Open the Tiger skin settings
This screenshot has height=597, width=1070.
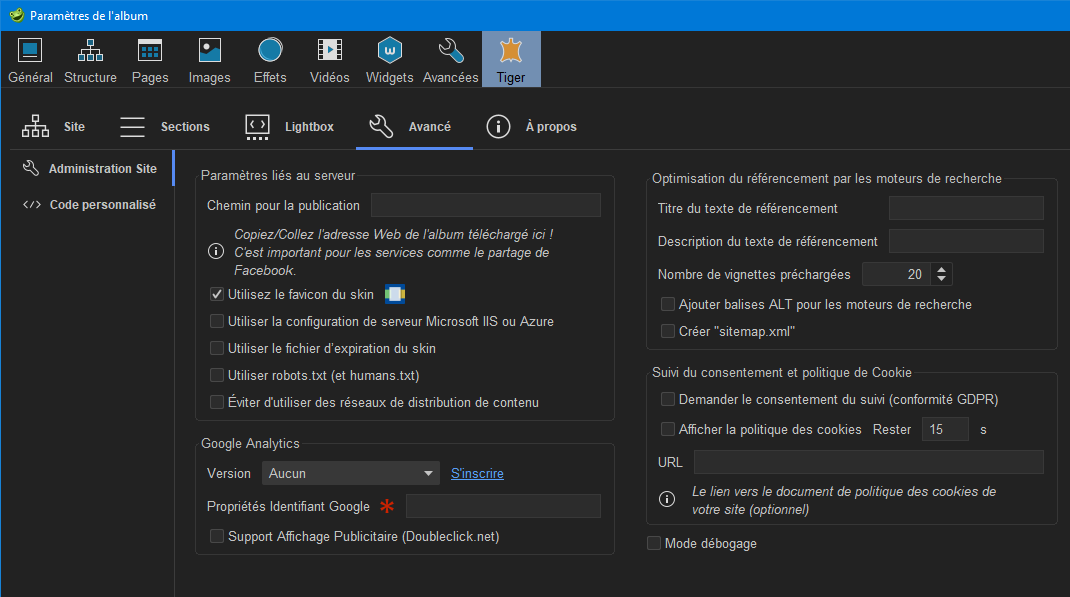pos(511,58)
